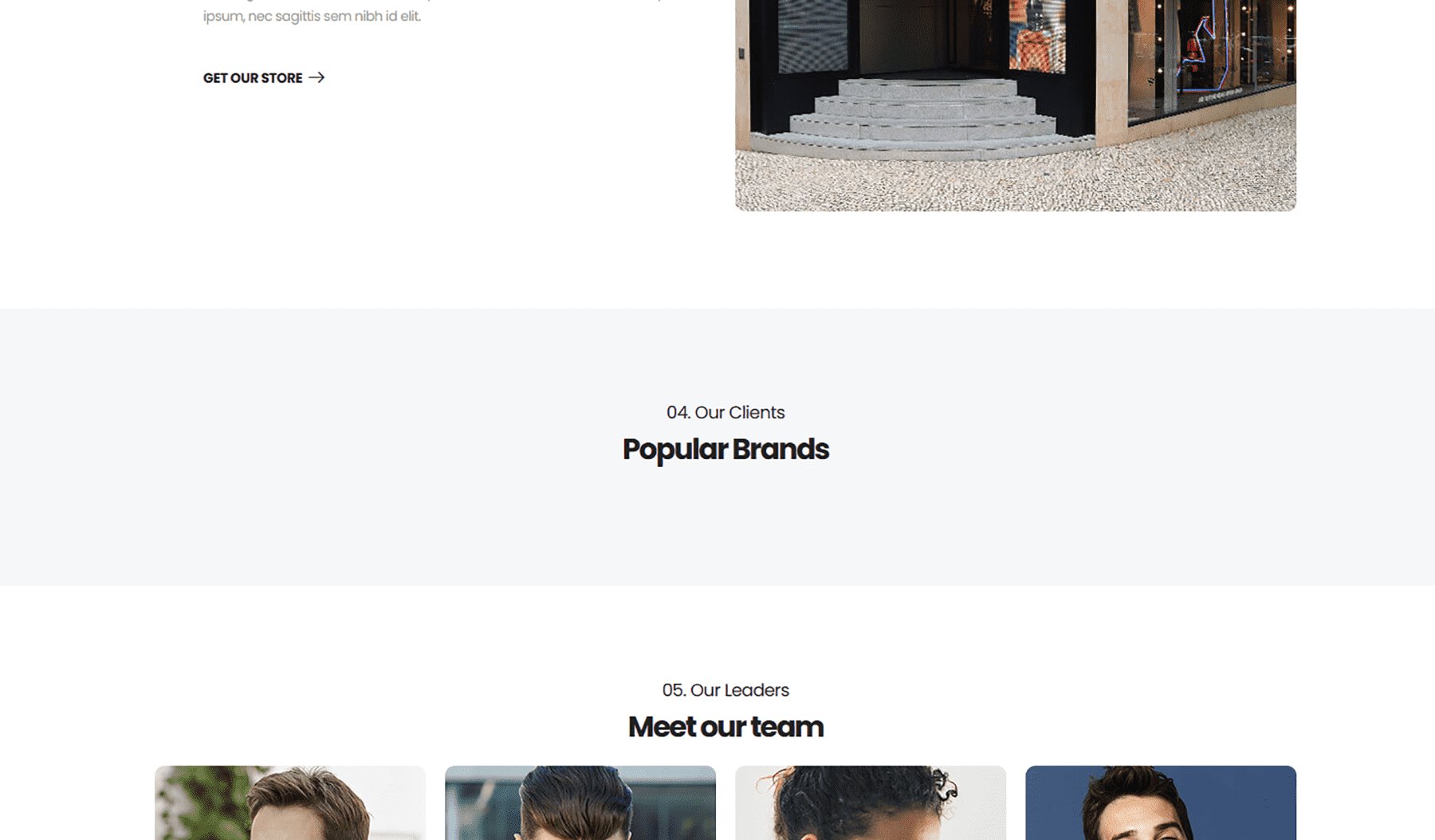Click the '05. Our Leaders' subtitle
The width and height of the screenshot is (1435, 840).
click(725, 690)
